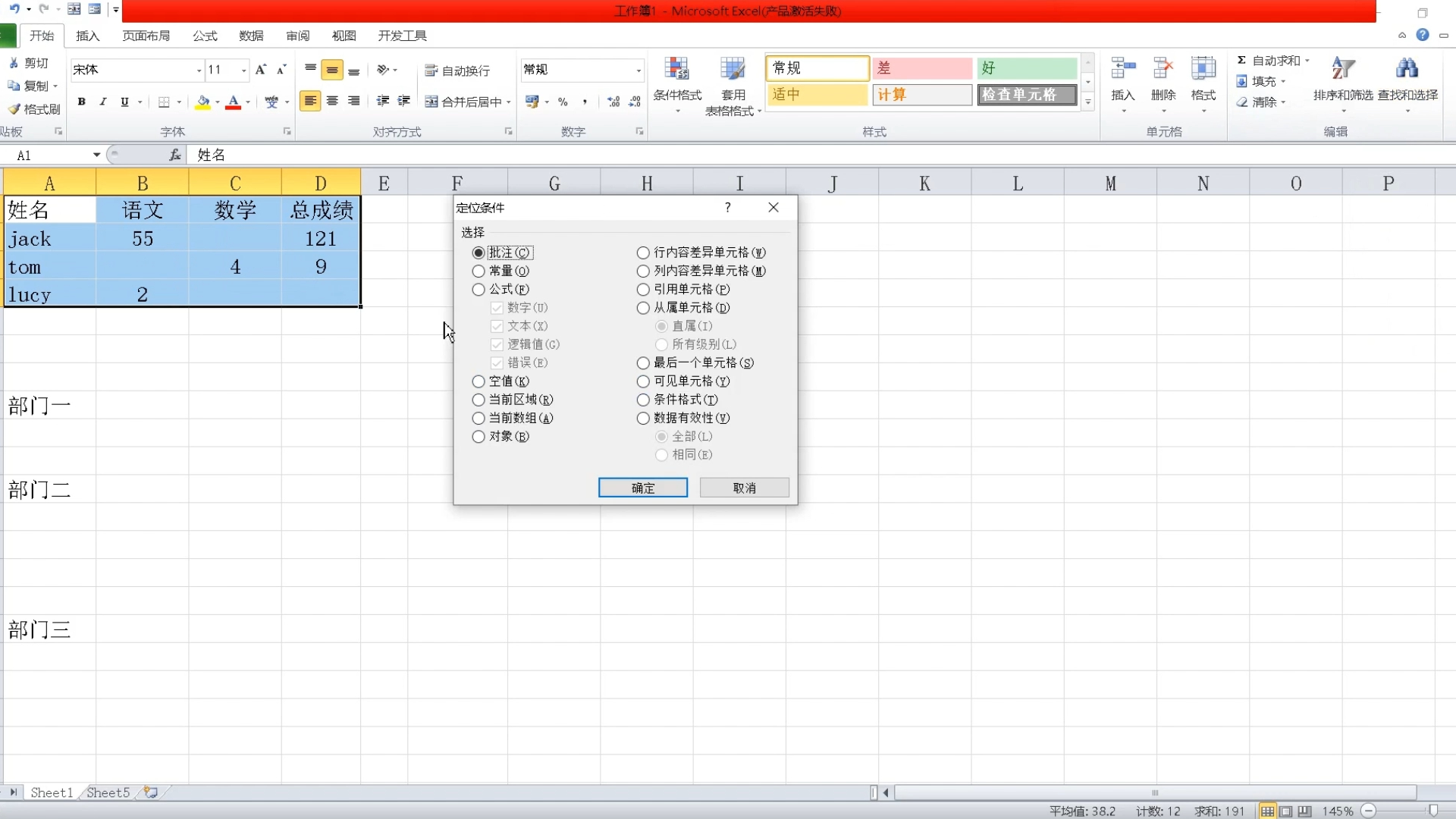Expand the font name dropdown
Screen dimensions: 1456x819
(x=199, y=70)
